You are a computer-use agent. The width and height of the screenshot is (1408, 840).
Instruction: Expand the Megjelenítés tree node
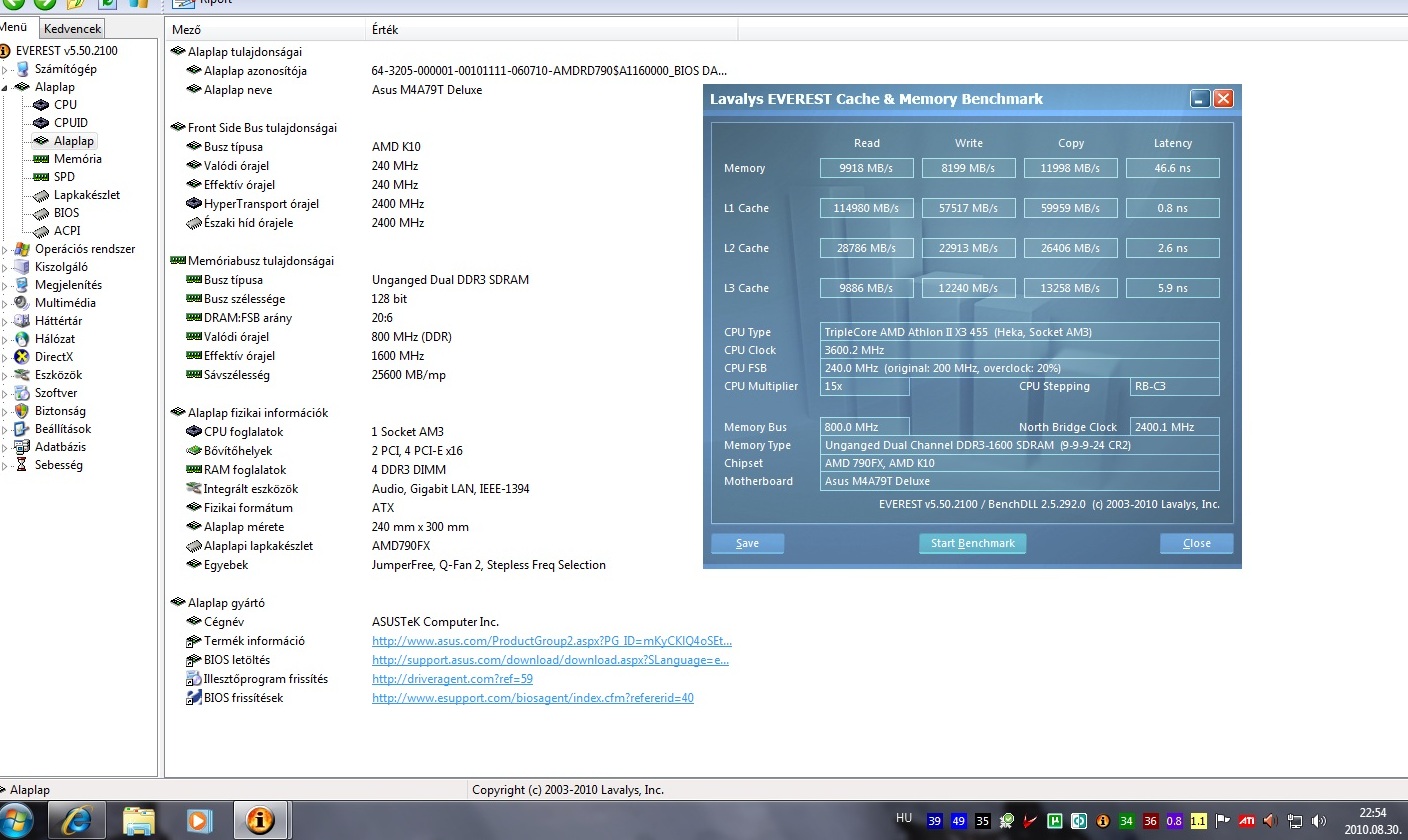click(6, 286)
